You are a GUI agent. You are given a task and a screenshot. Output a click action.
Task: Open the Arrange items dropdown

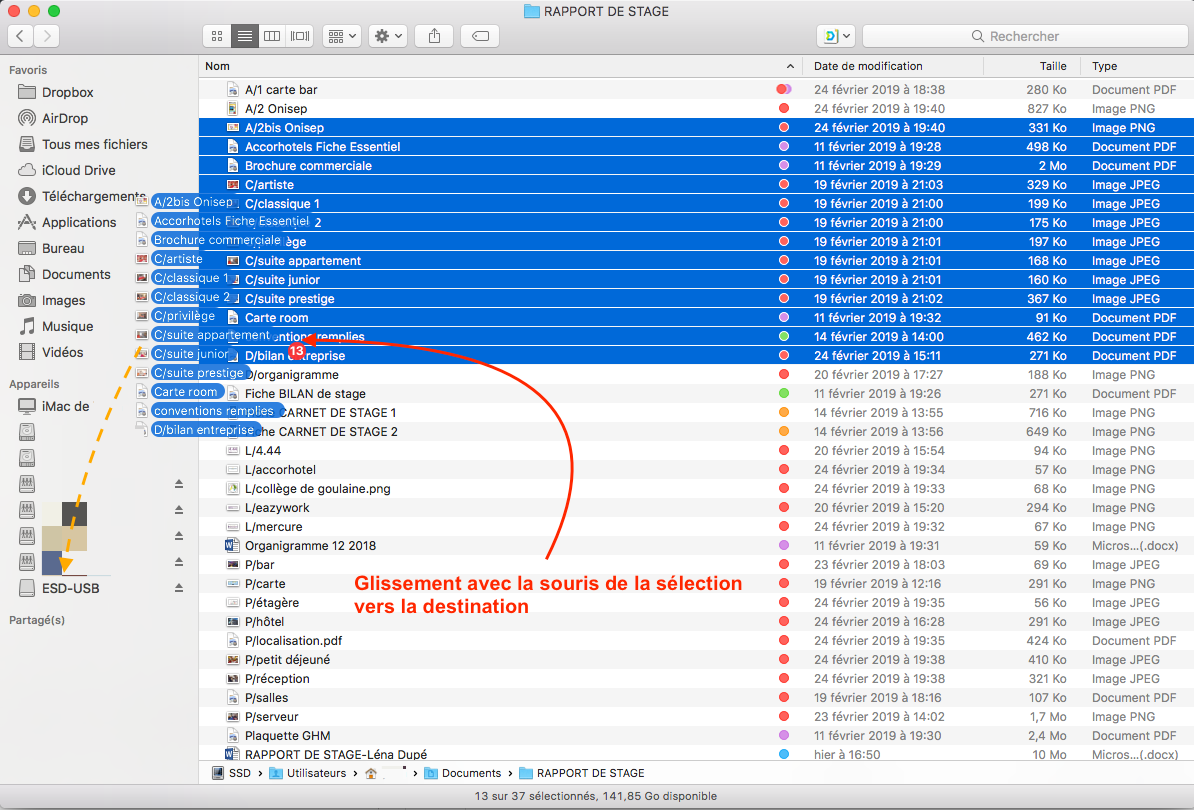[x=341, y=36]
